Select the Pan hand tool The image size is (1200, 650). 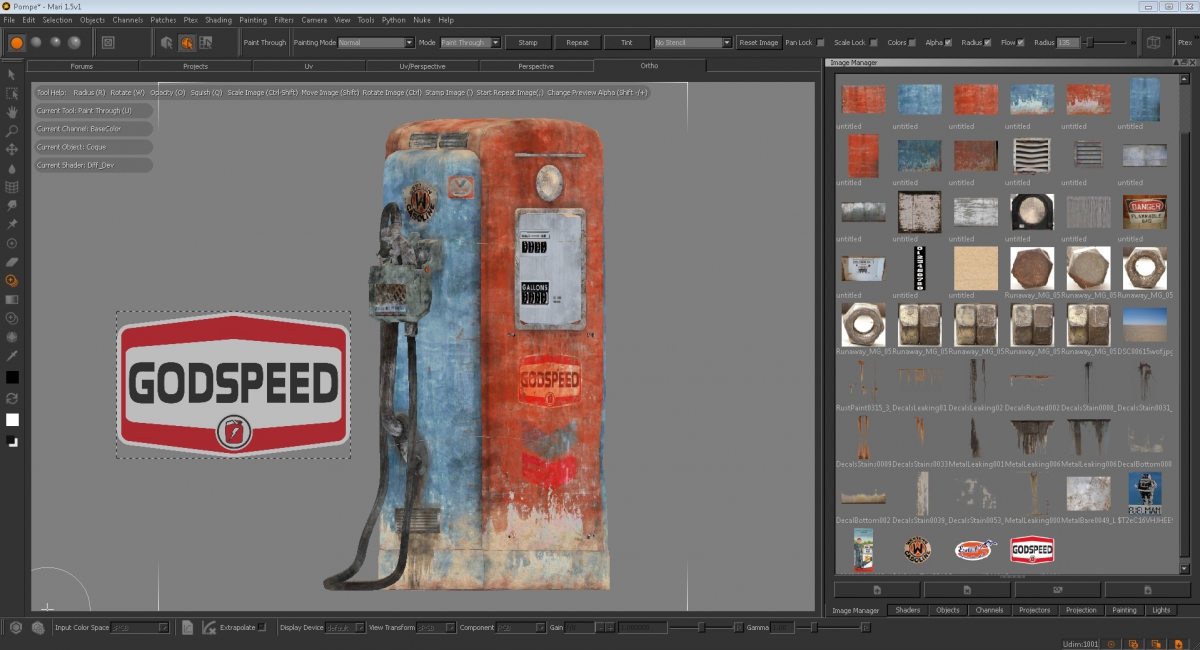click(x=12, y=112)
